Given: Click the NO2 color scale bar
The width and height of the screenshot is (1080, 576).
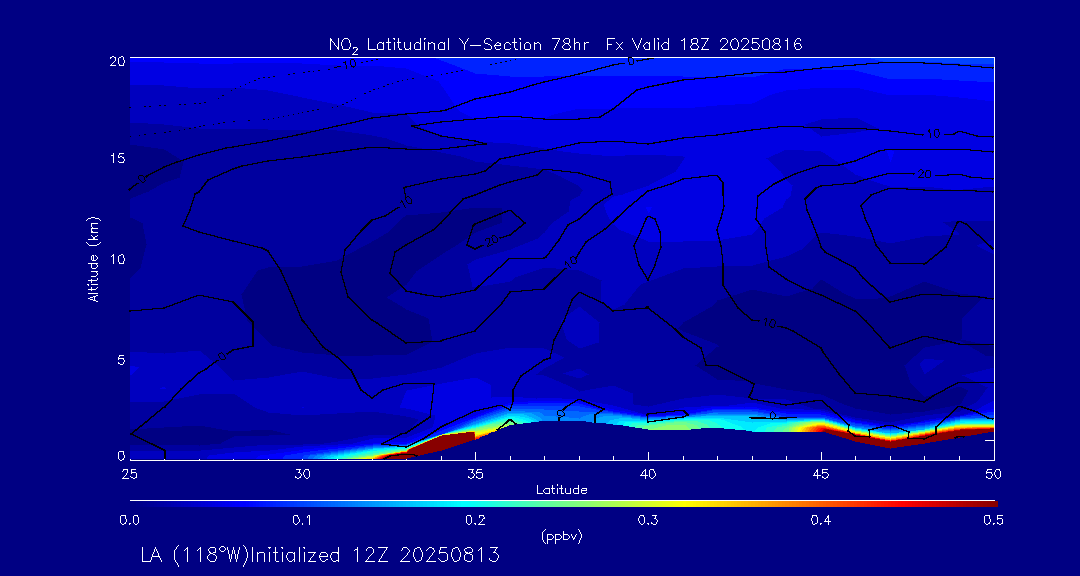Looking at the screenshot, I should [x=563, y=504].
